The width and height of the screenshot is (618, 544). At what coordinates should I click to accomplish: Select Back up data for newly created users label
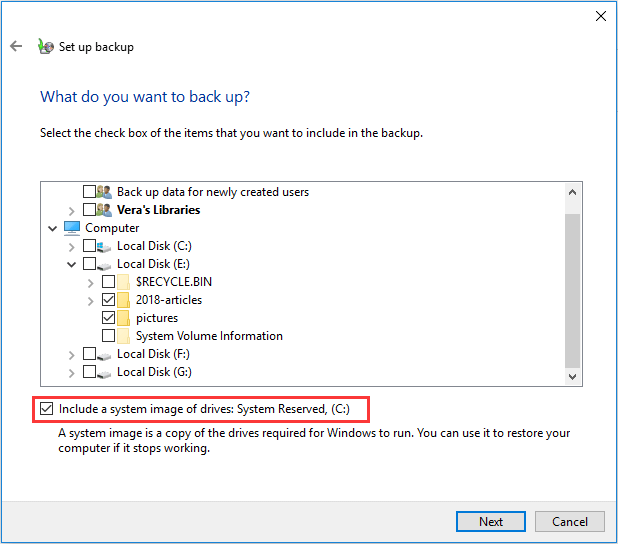pos(213,192)
